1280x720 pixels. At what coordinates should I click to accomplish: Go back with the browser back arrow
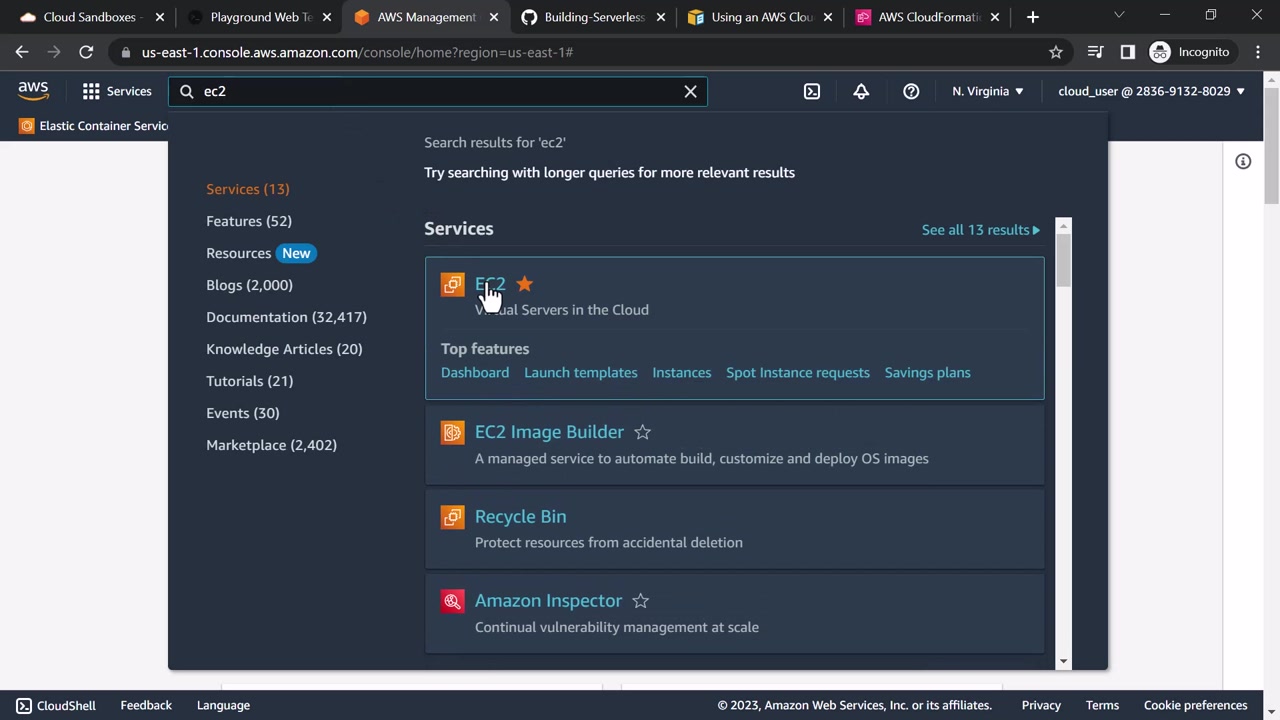(22, 52)
